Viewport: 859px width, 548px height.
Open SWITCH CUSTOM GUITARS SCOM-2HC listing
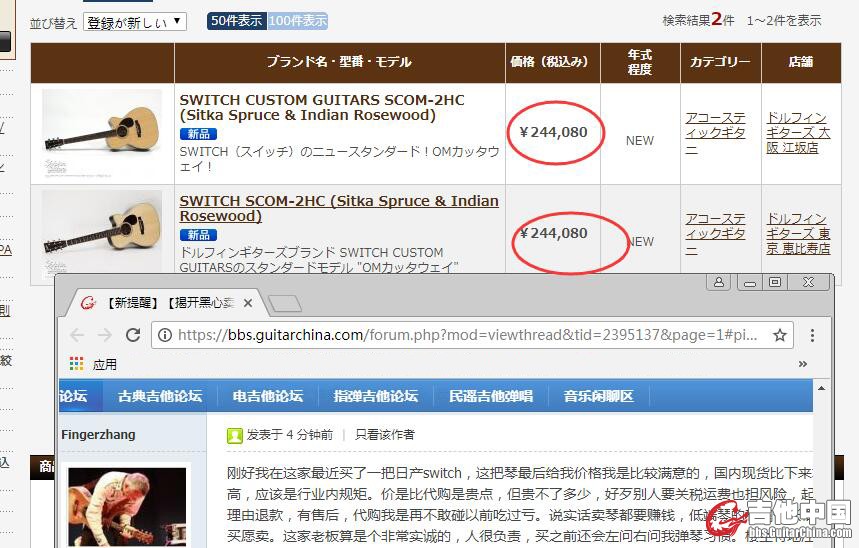tap(321, 108)
